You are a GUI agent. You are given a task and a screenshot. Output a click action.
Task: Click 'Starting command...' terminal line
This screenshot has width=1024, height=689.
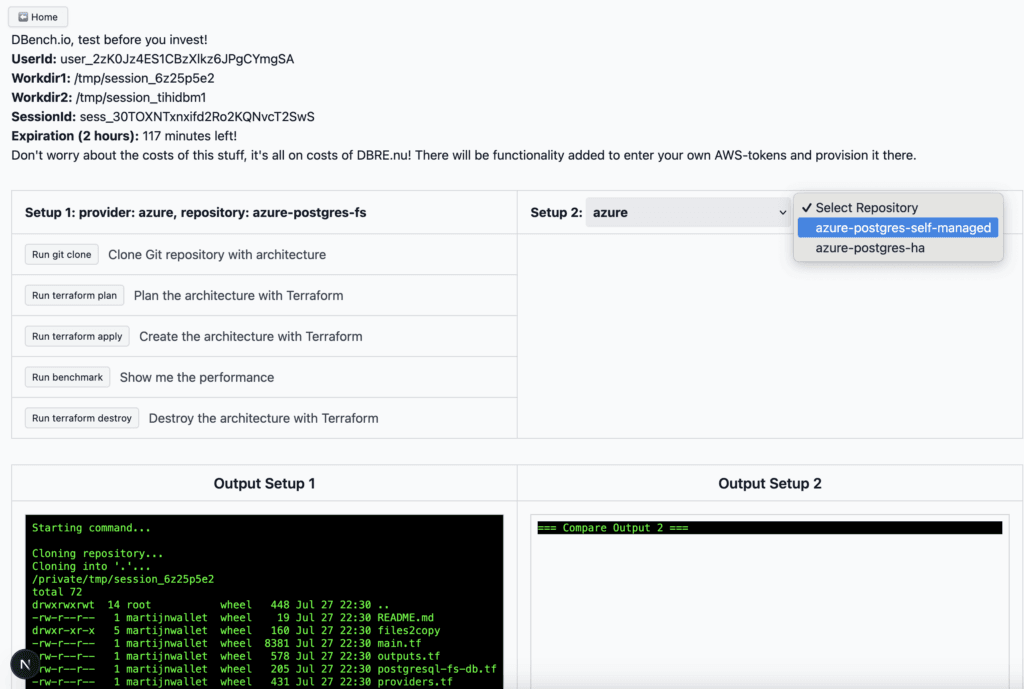[x=91, y=528]
